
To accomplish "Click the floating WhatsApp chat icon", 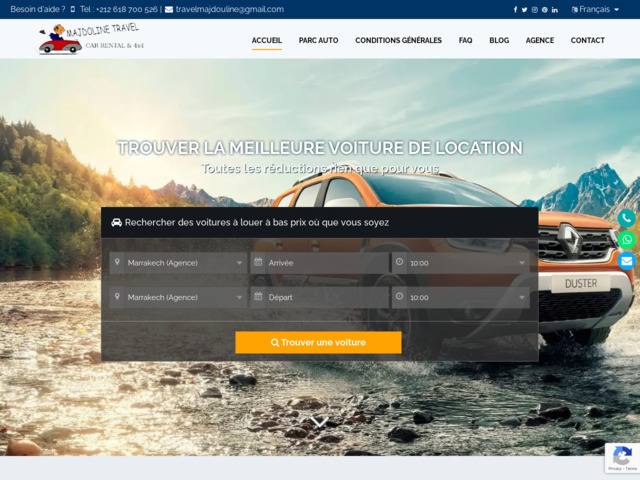I will (626, 240).
